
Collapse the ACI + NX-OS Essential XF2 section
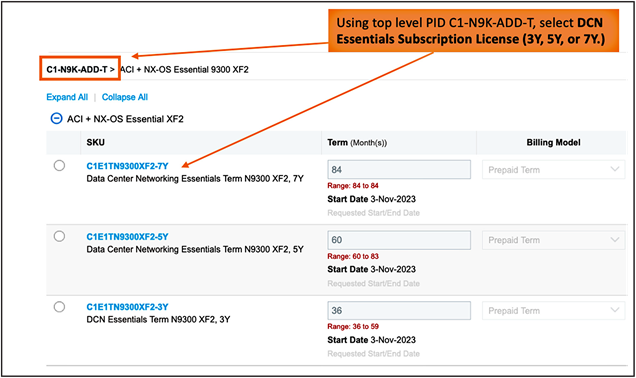pos(56,119)
